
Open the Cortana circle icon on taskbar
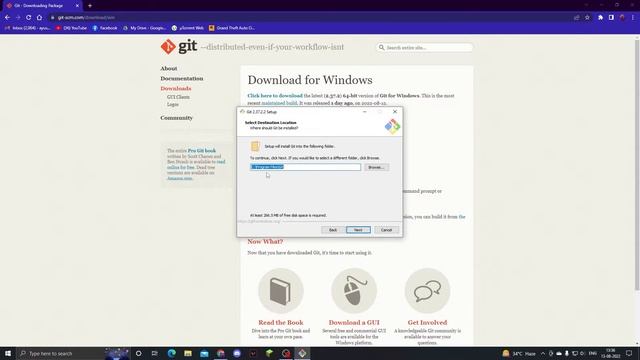coord(138,353)
